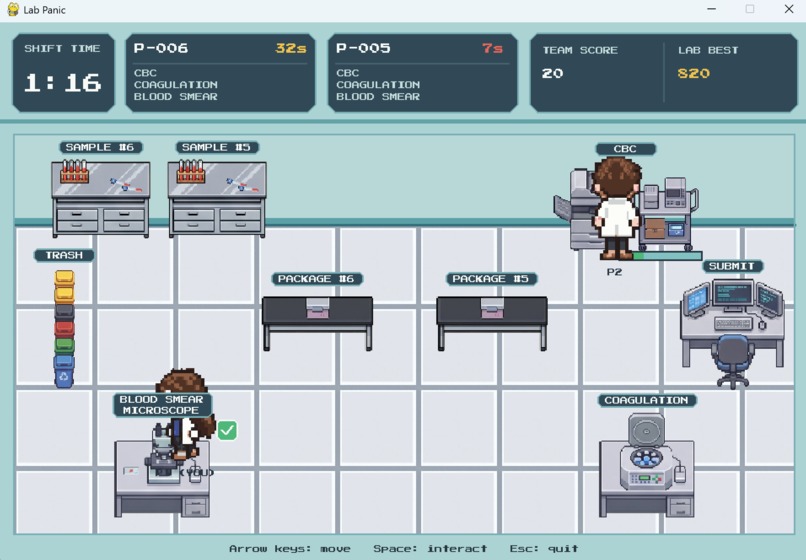Click the syringe on Sample #5 bench

tap(242, 185)
